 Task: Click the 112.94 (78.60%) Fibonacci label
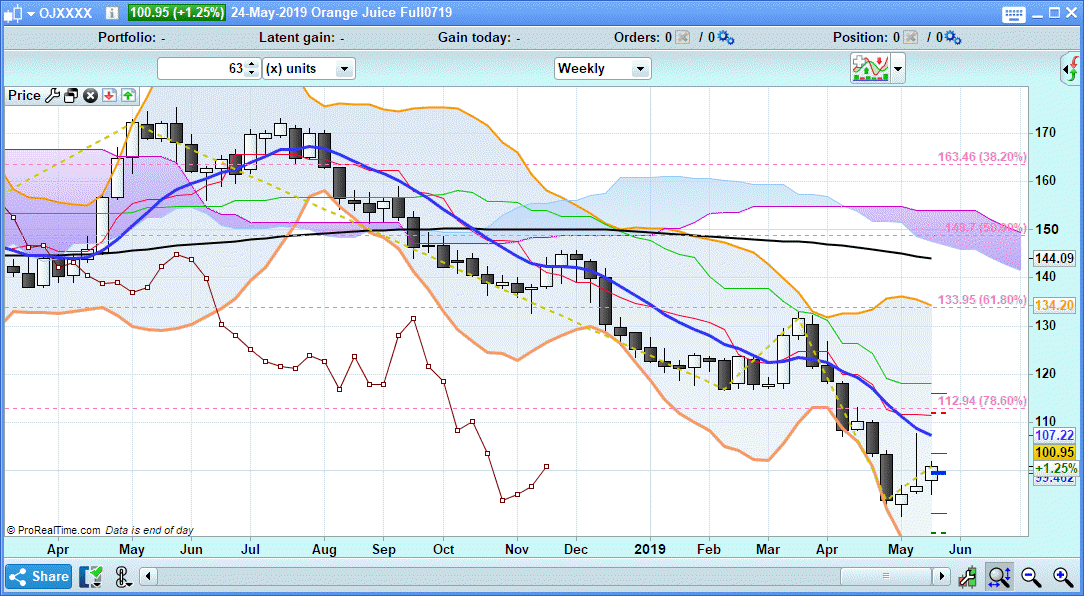point(982,401)
